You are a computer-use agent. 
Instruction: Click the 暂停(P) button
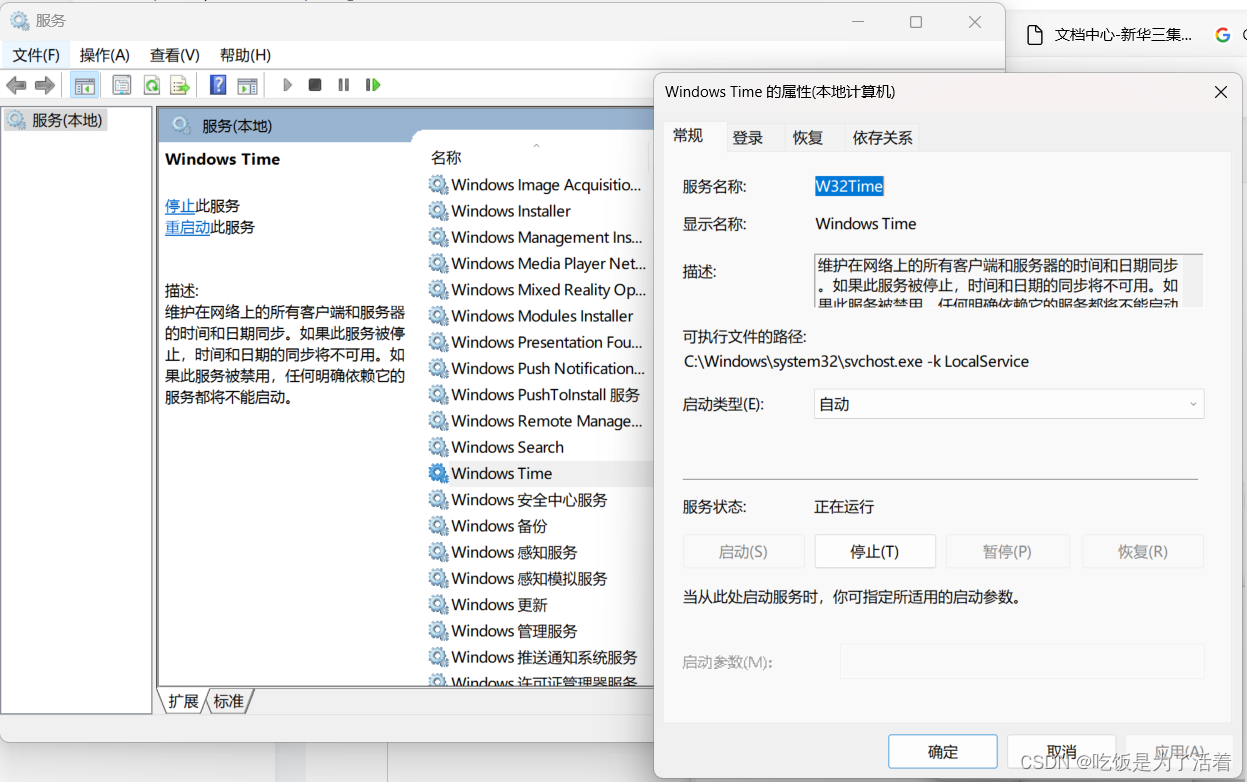(1007, 551)
